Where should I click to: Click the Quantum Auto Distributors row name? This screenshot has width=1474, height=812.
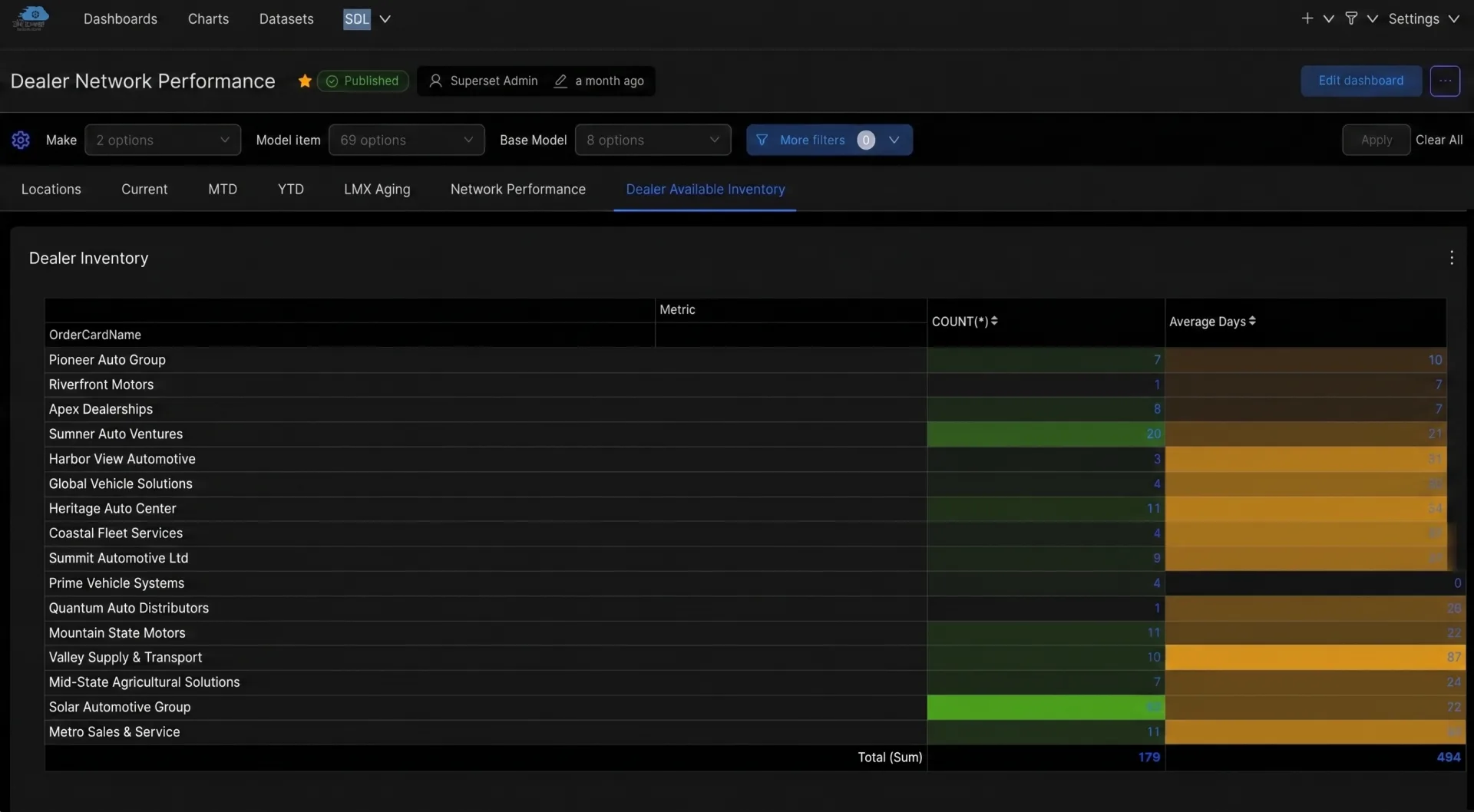click(x=129, y=608)
